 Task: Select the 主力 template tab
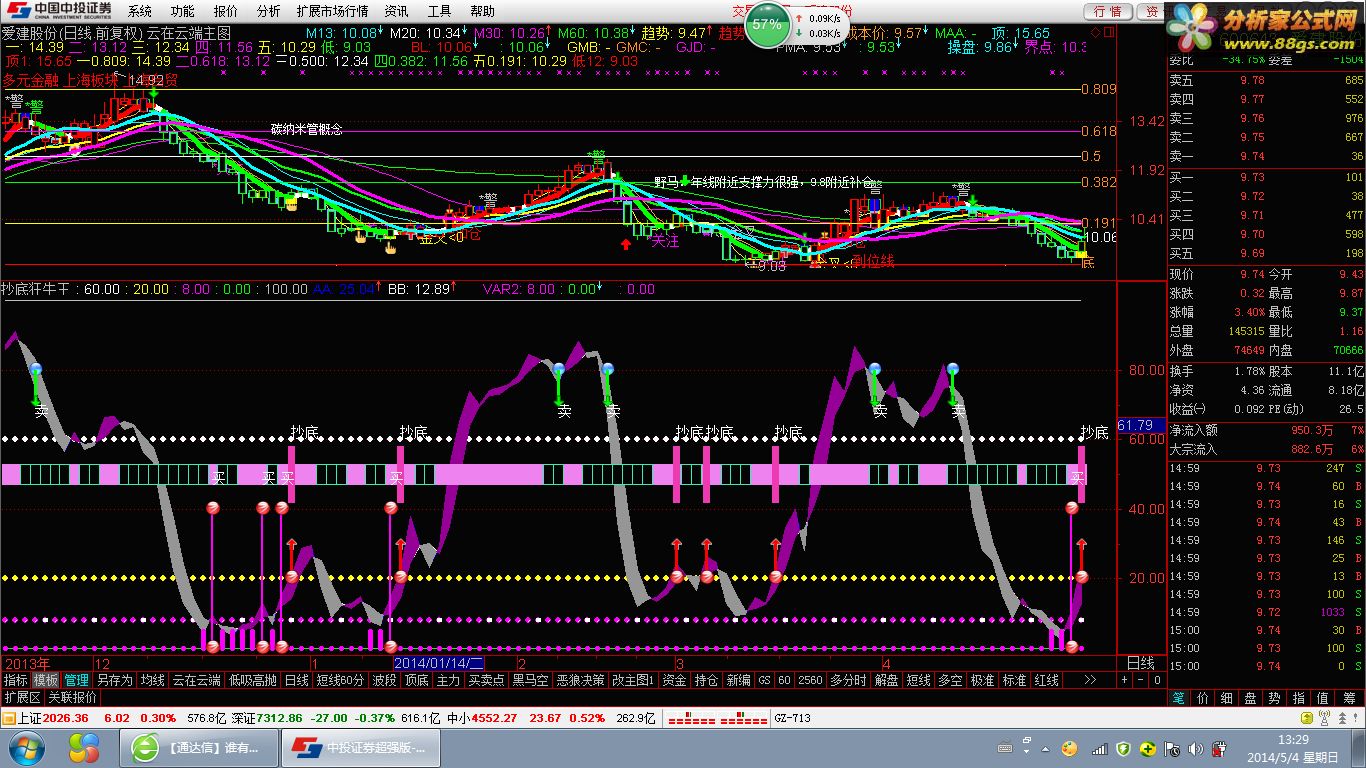tap(448, 680)
